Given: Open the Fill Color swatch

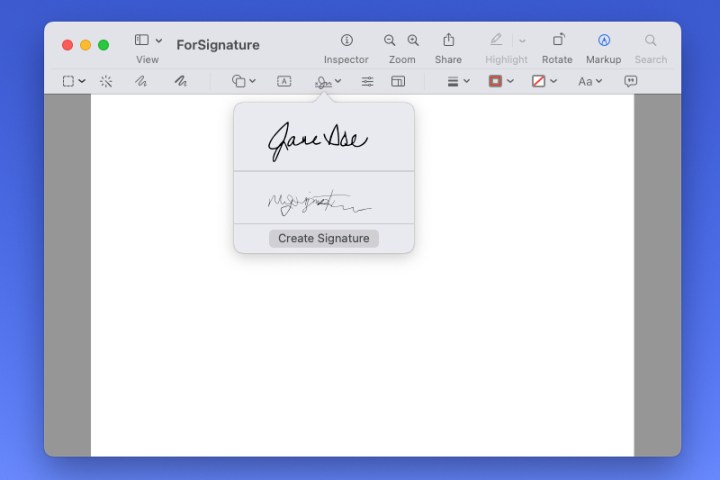Looking at the screenshot, I should (x=544, y=81).
